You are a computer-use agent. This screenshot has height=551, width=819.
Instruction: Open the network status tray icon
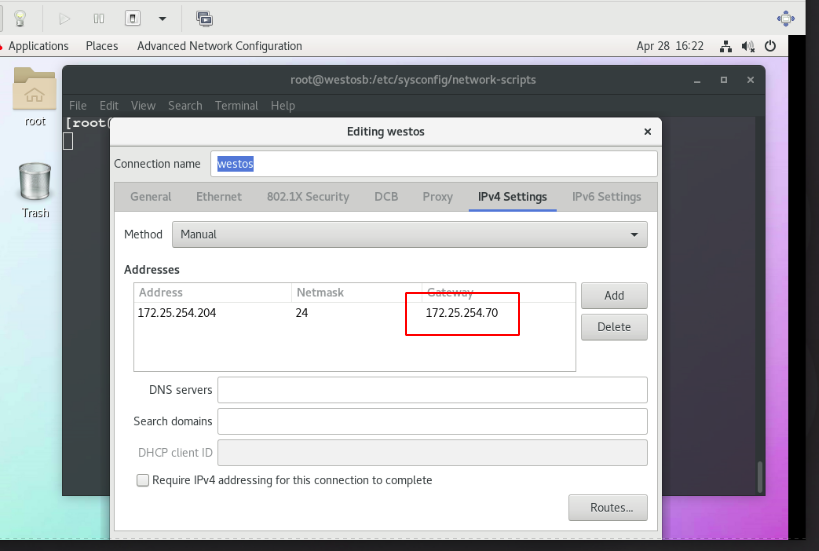726,46
